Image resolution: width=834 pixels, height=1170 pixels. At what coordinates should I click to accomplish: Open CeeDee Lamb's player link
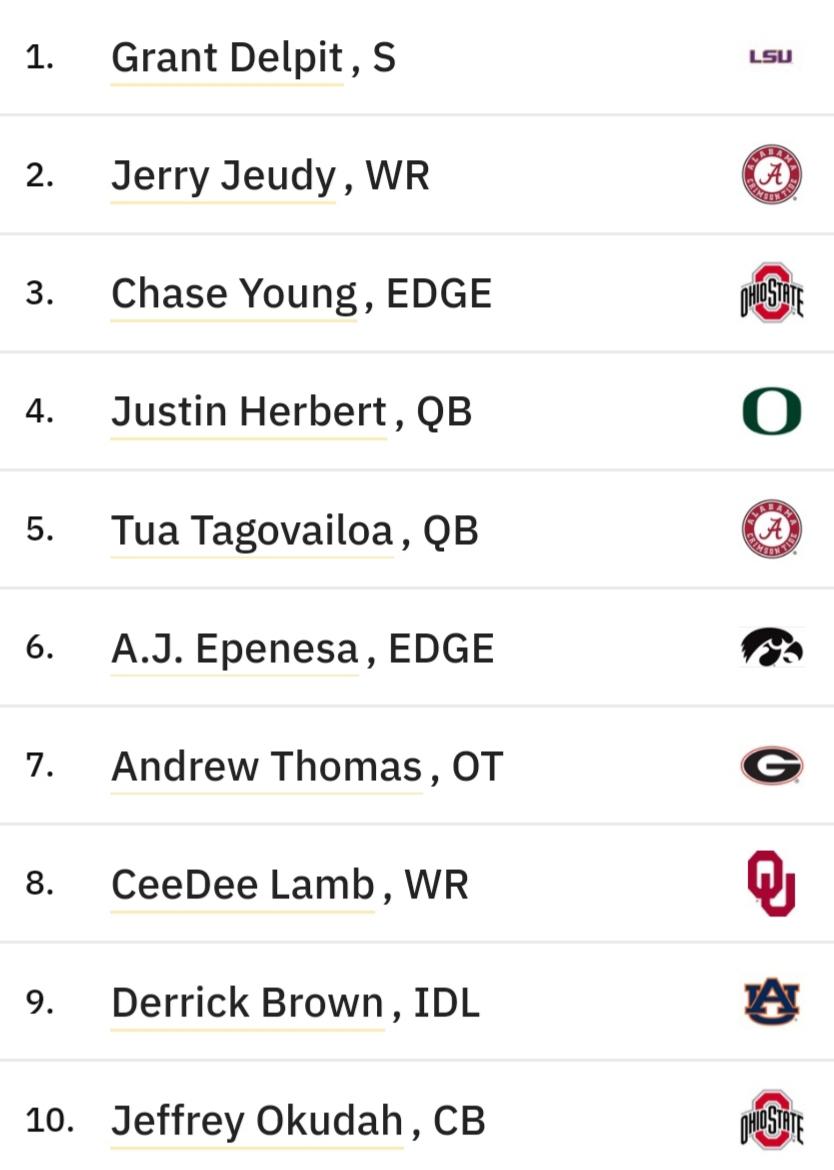coord(242,884)
